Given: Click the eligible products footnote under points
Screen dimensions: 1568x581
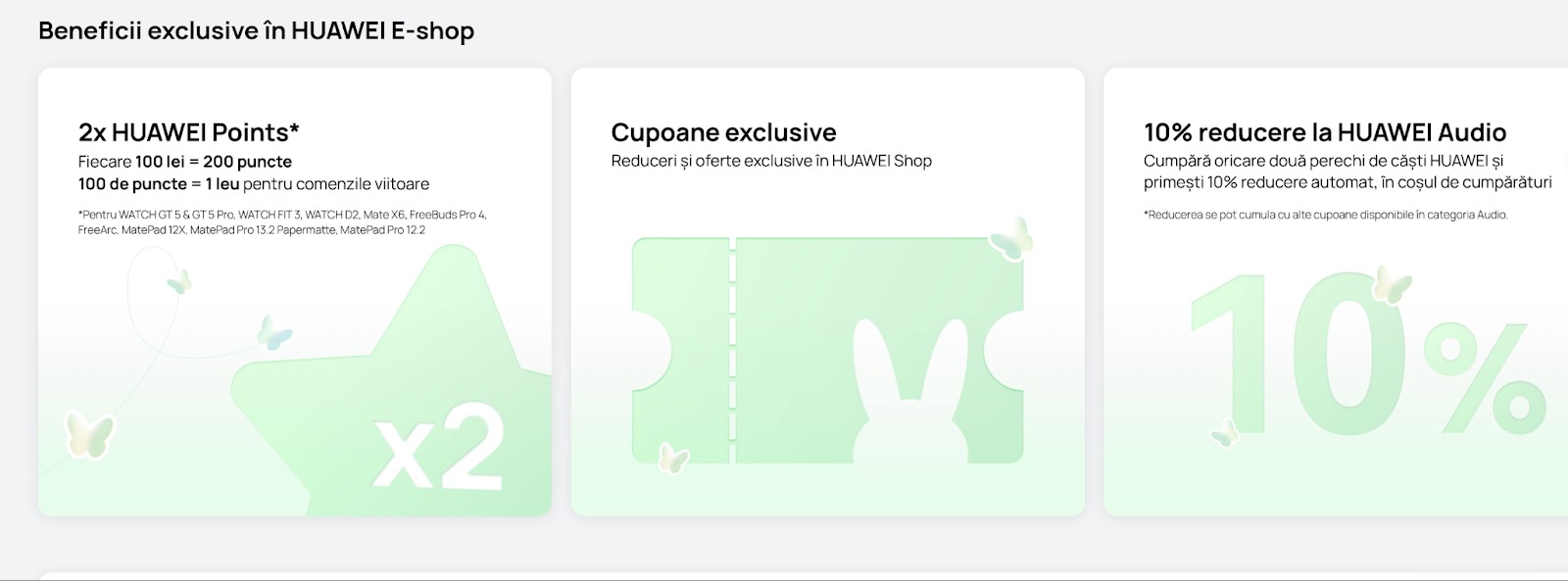Looking at the screenshot, I should click(x=282, y=222).
